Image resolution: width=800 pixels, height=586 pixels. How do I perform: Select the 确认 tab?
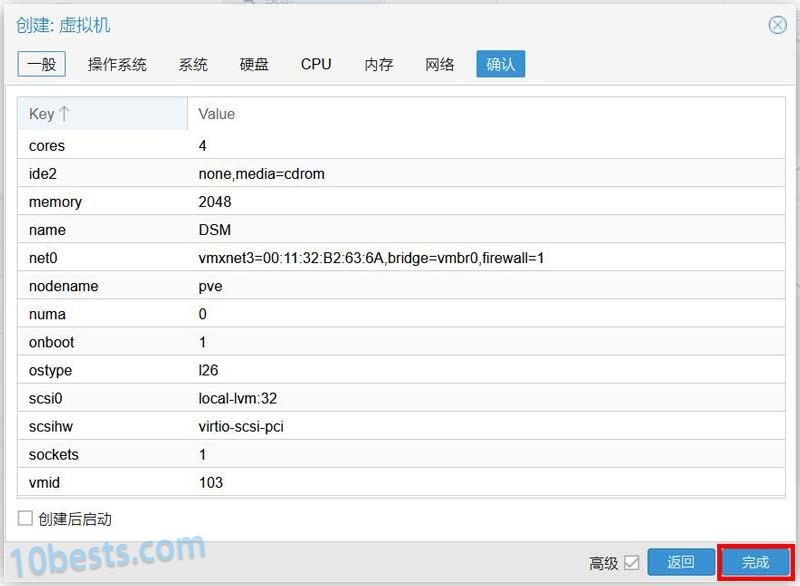click(x=501, y=64)
